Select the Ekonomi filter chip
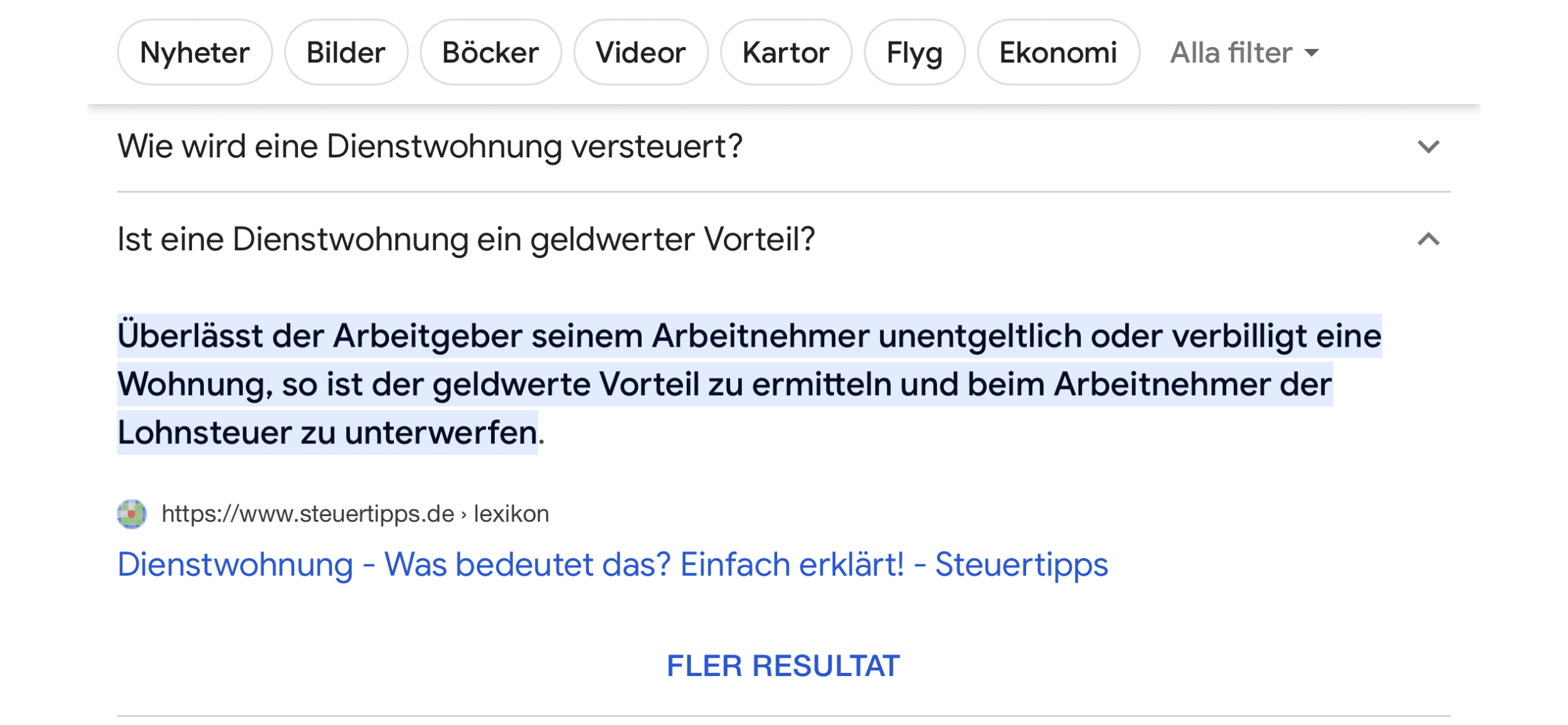 (x=1057, y=53)
